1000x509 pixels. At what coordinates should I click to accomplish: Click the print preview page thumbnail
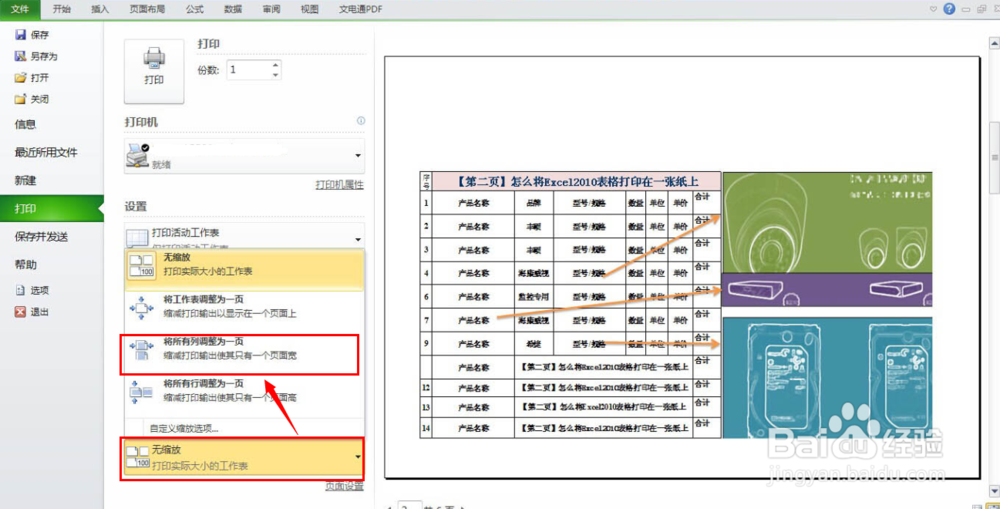(x=682, y=267)
